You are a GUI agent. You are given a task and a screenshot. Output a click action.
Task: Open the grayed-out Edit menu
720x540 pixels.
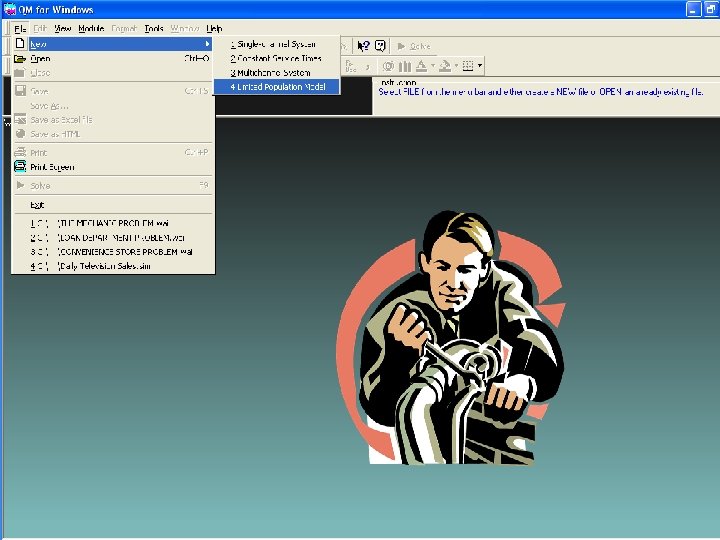click(x=40, y=28)
